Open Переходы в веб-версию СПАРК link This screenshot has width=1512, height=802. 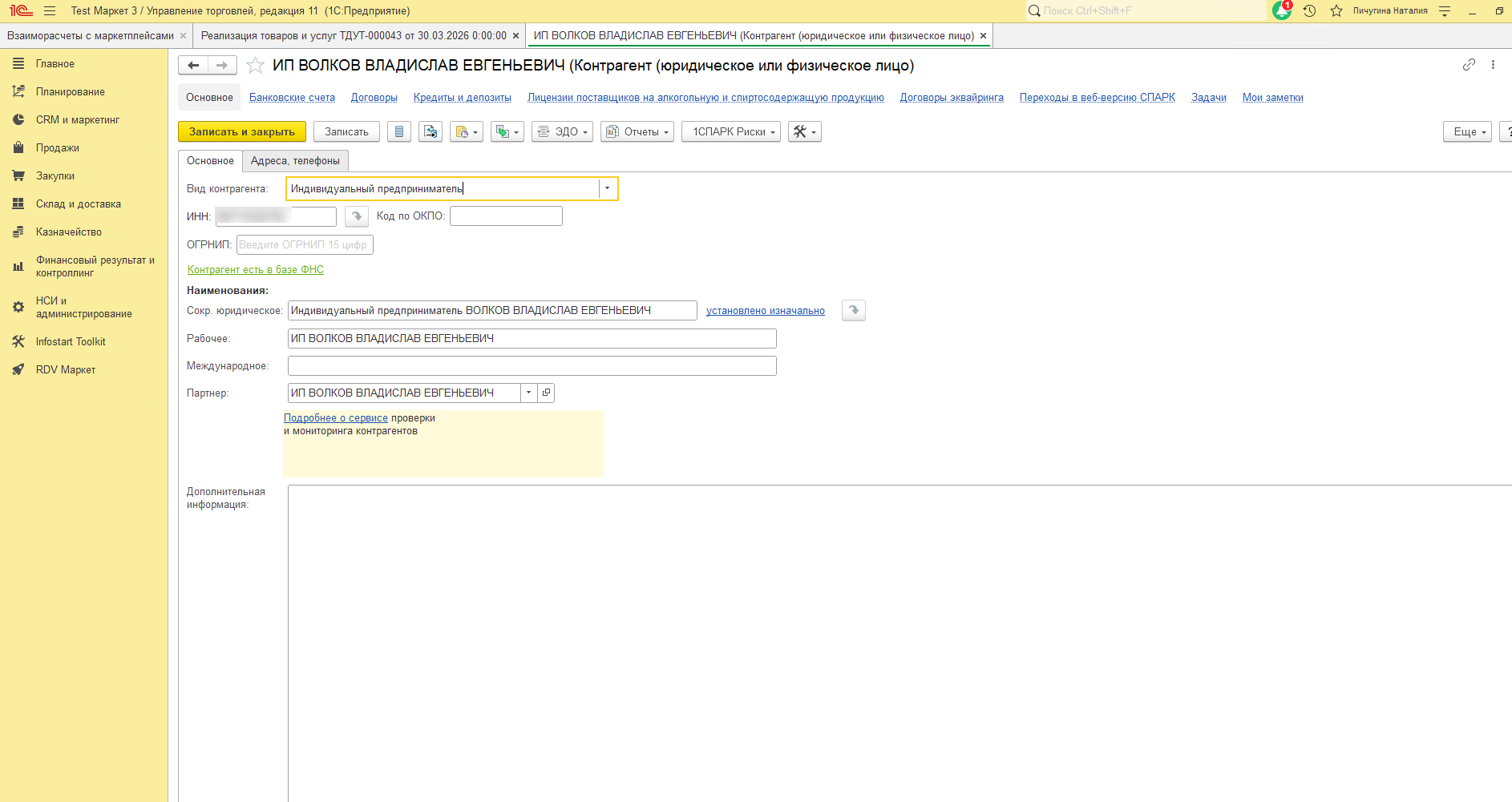tap(1098, 98)
